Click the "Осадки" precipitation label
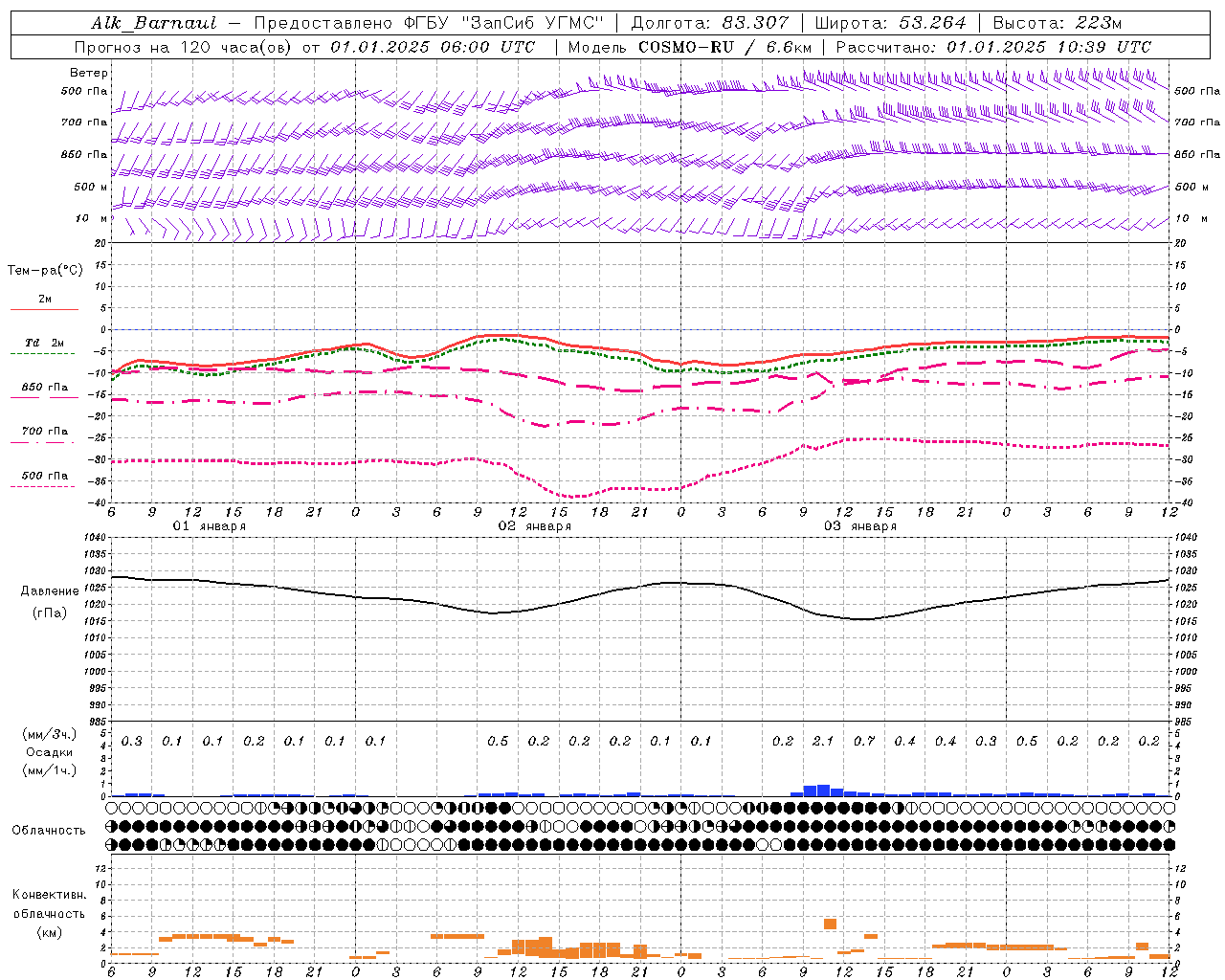Screen dimensions: 1225x980 point(50,752)
